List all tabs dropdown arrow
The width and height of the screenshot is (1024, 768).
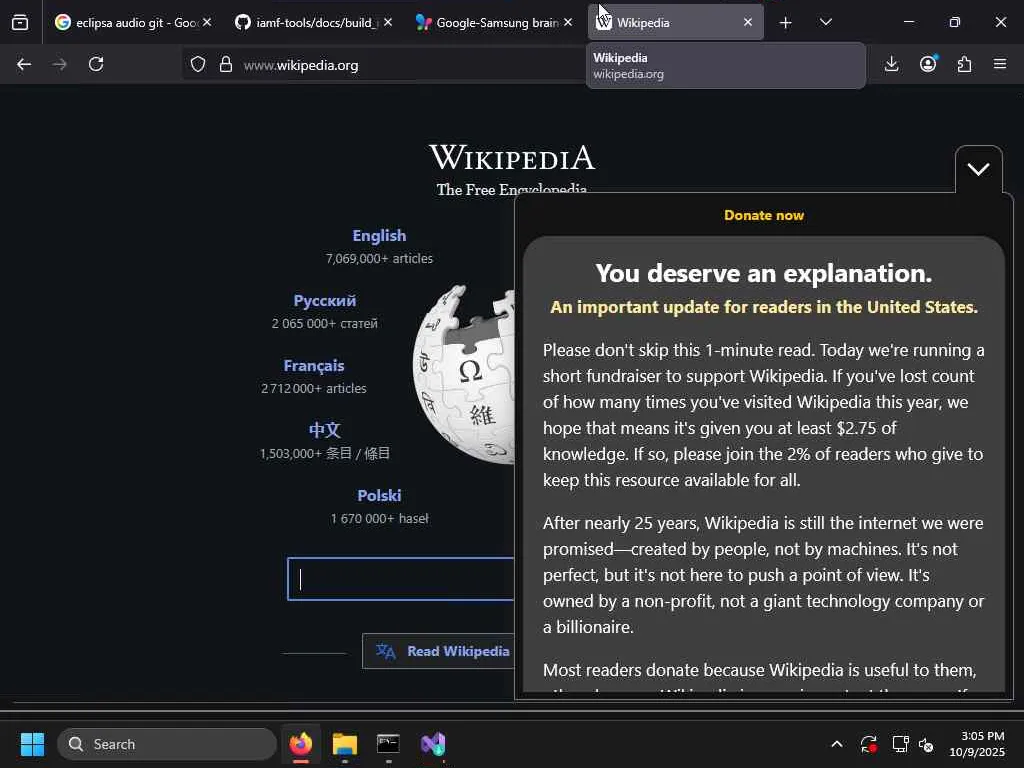[825, 22]
